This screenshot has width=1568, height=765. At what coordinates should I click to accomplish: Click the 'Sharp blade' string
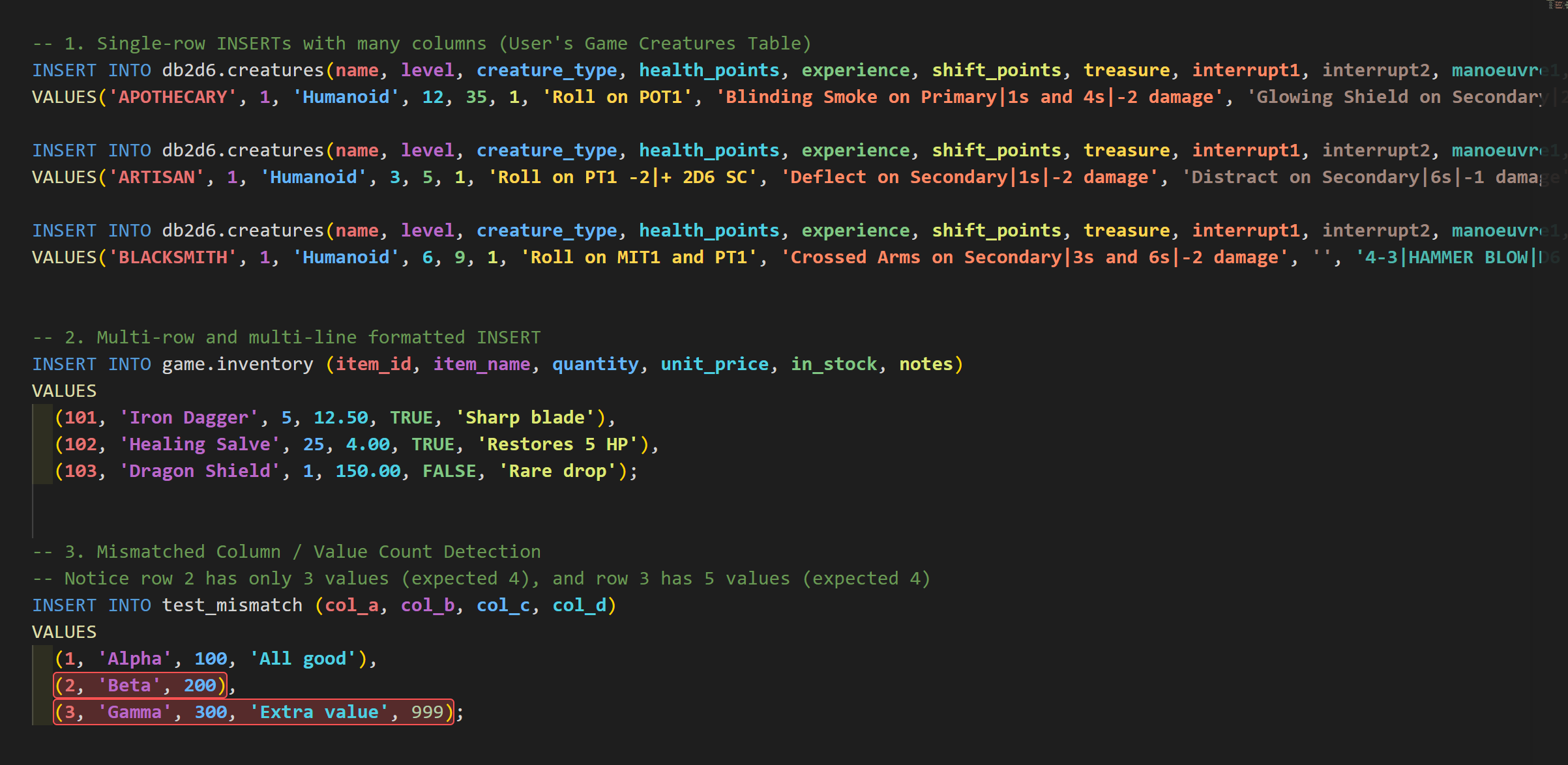pos(525,418)
